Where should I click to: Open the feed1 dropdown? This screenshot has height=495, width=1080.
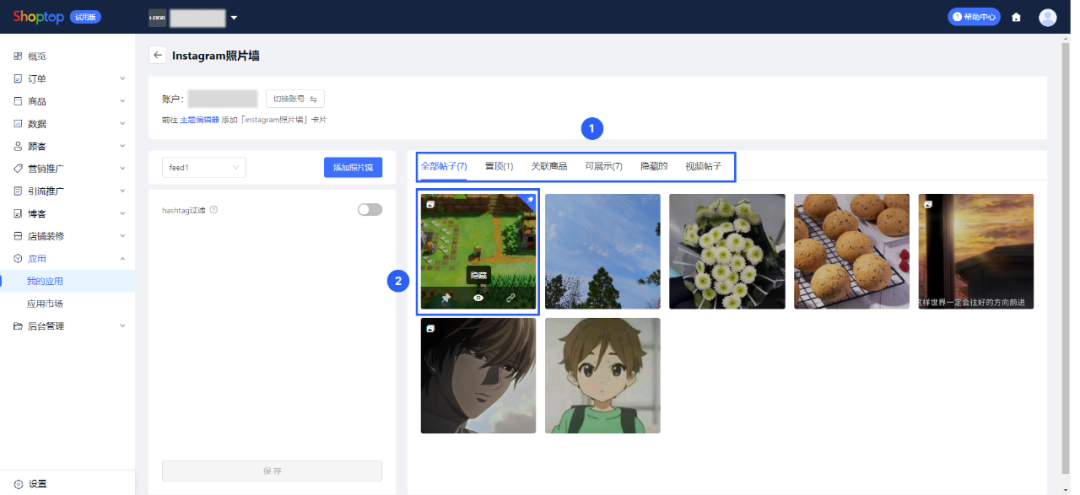pos(204,167)
